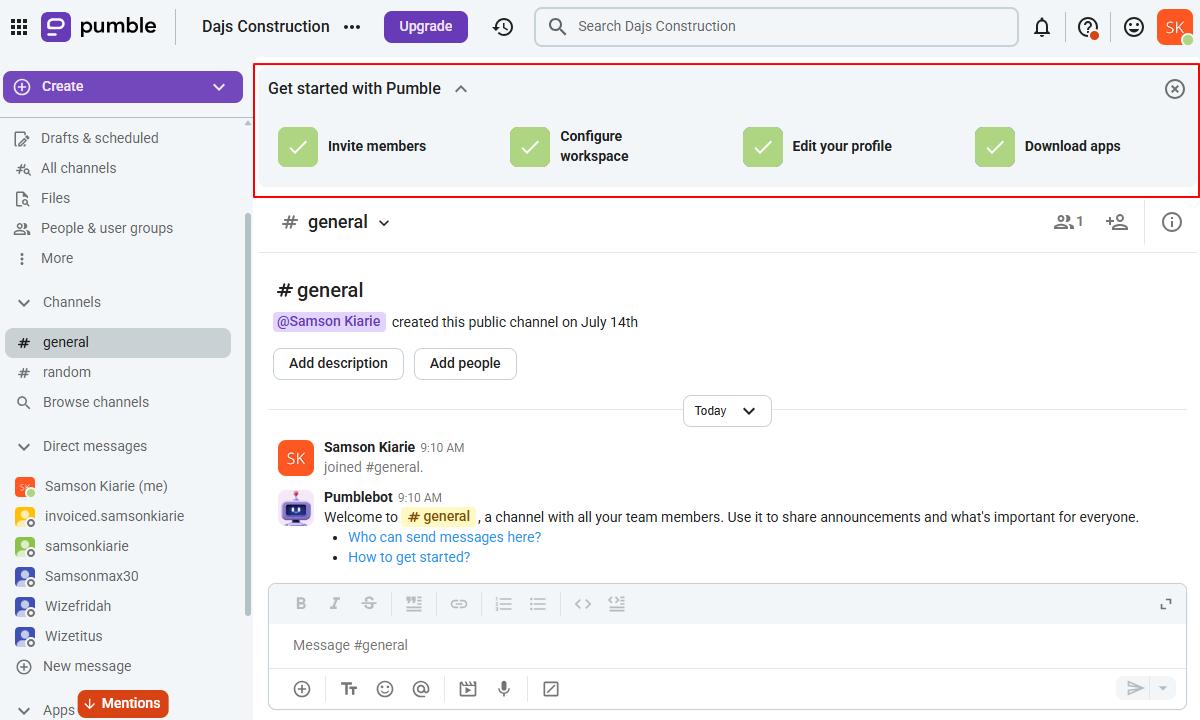Insert inline code formatting
Screen dimensions: 1200x720
583,604
